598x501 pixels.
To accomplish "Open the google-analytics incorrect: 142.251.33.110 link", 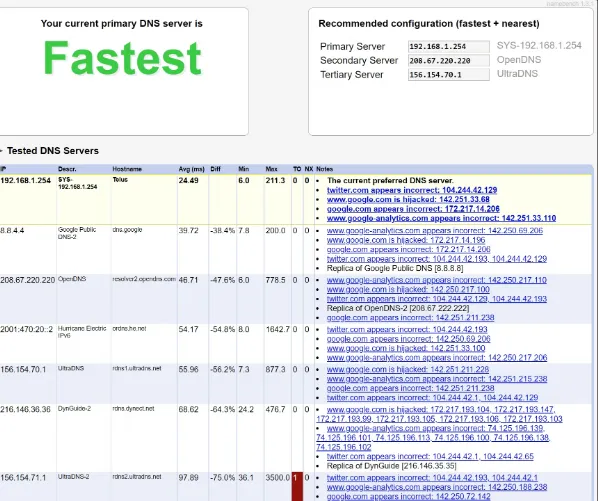I will (441, 218).
